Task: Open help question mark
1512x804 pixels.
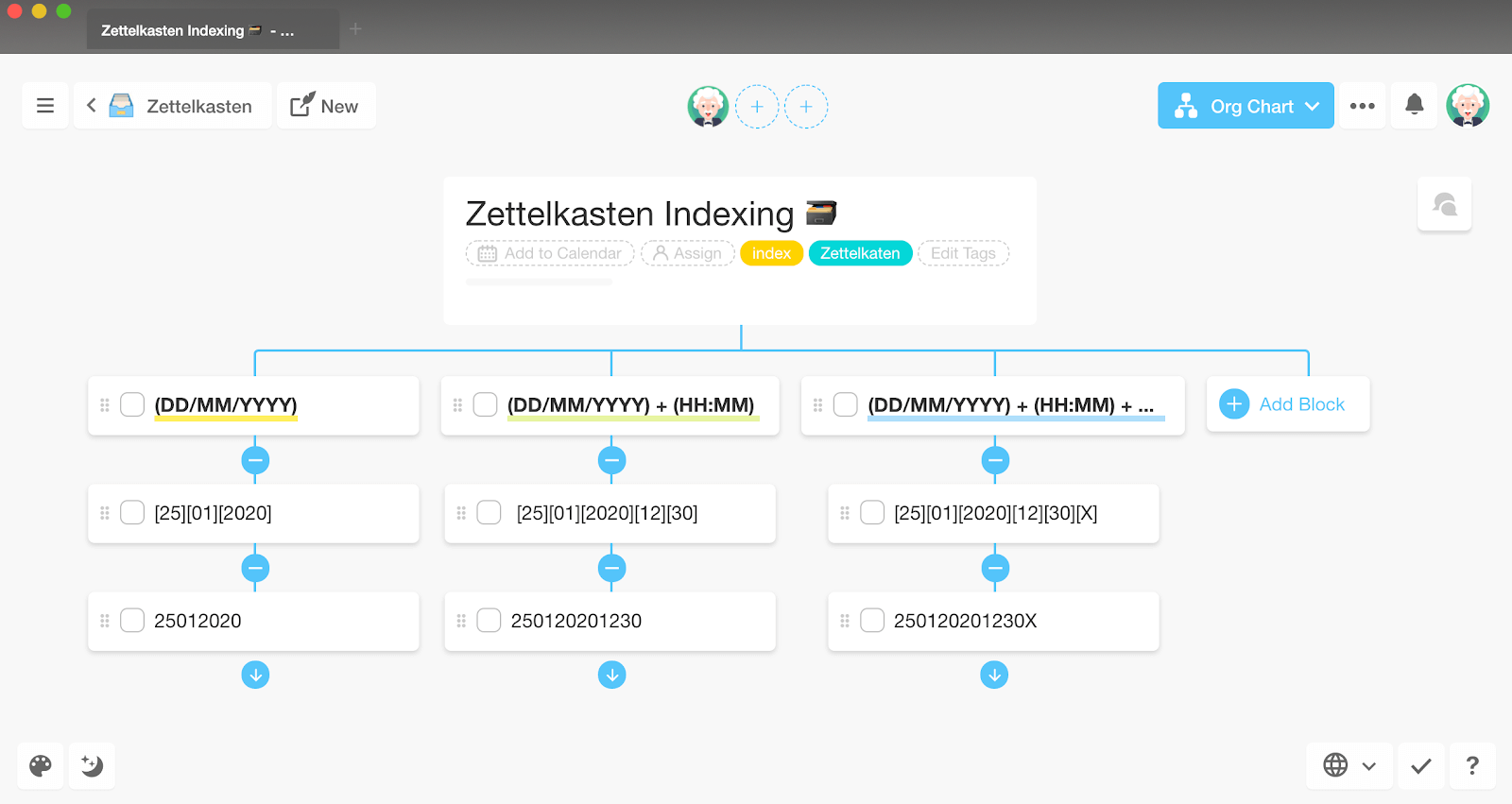Action: 1472,765
